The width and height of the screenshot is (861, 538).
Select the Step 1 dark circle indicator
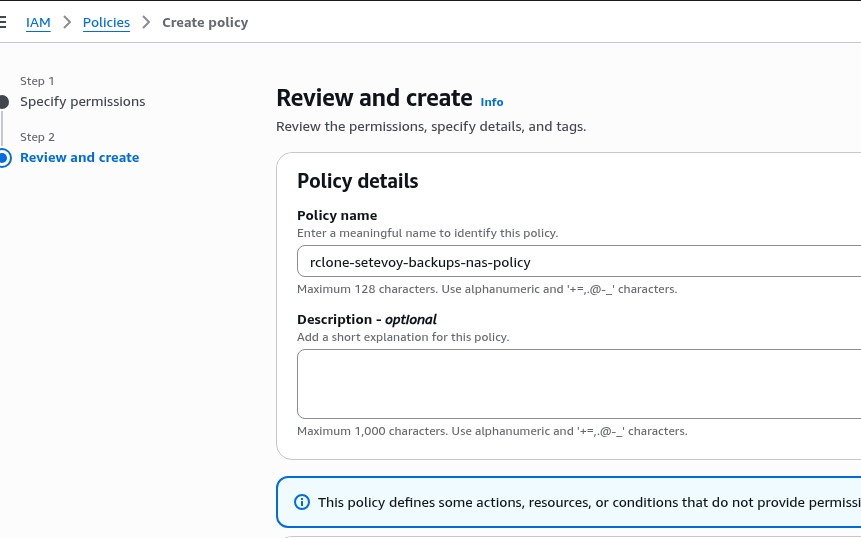click(3, 102)
